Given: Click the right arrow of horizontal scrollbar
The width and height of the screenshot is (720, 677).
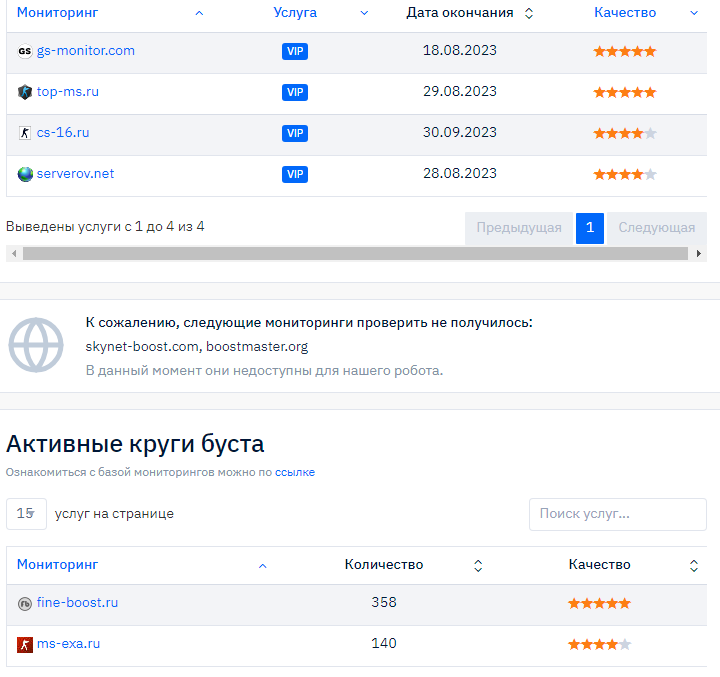Looking at the screenshot, I should [698, 253].
